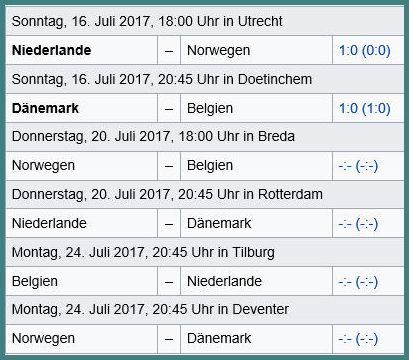The image size is (409, 360).
Task: Click Norwegen opposite Niederlande in the Utrecht match
Action: (218, 51)
